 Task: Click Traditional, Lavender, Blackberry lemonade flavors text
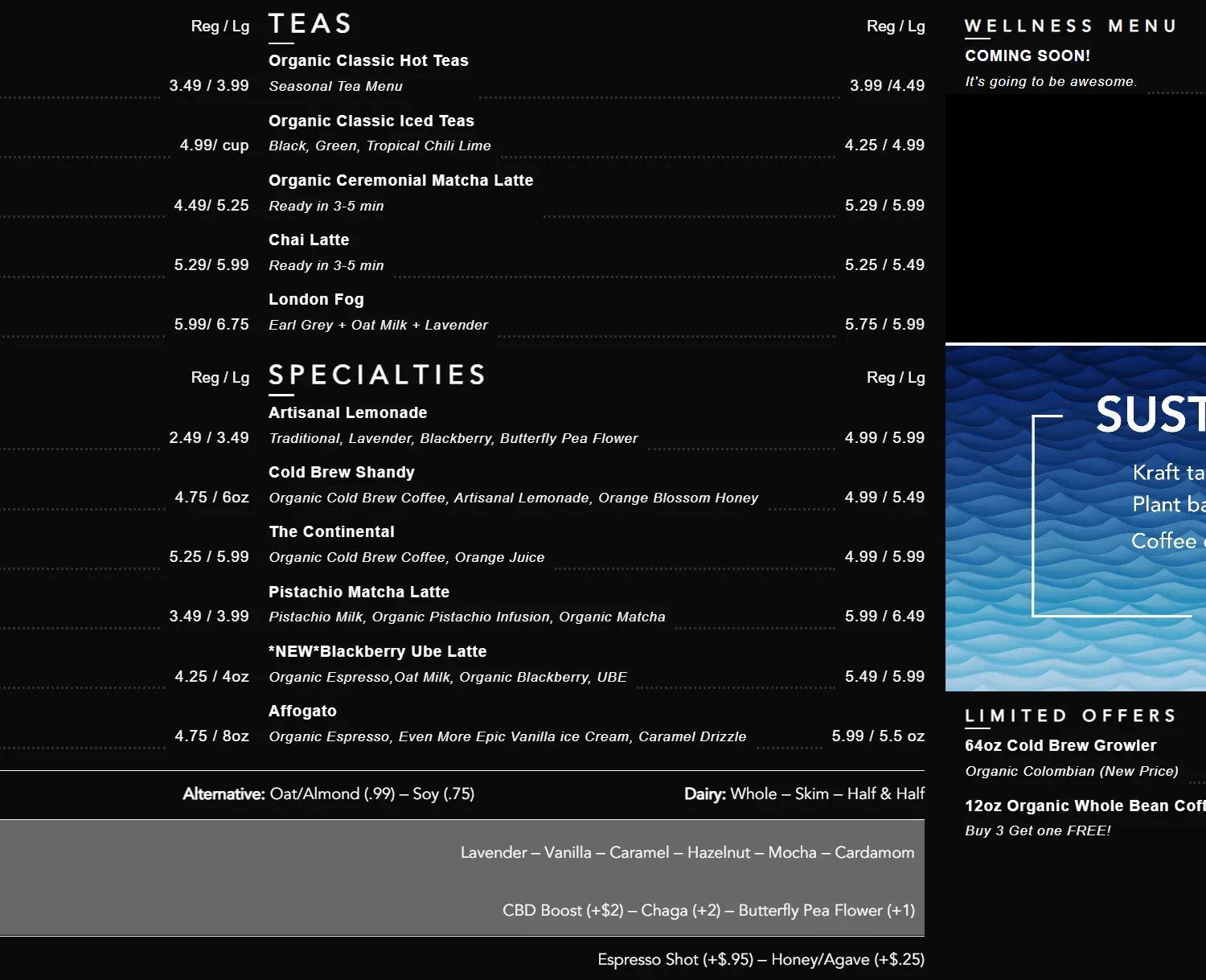coord(453,438)
